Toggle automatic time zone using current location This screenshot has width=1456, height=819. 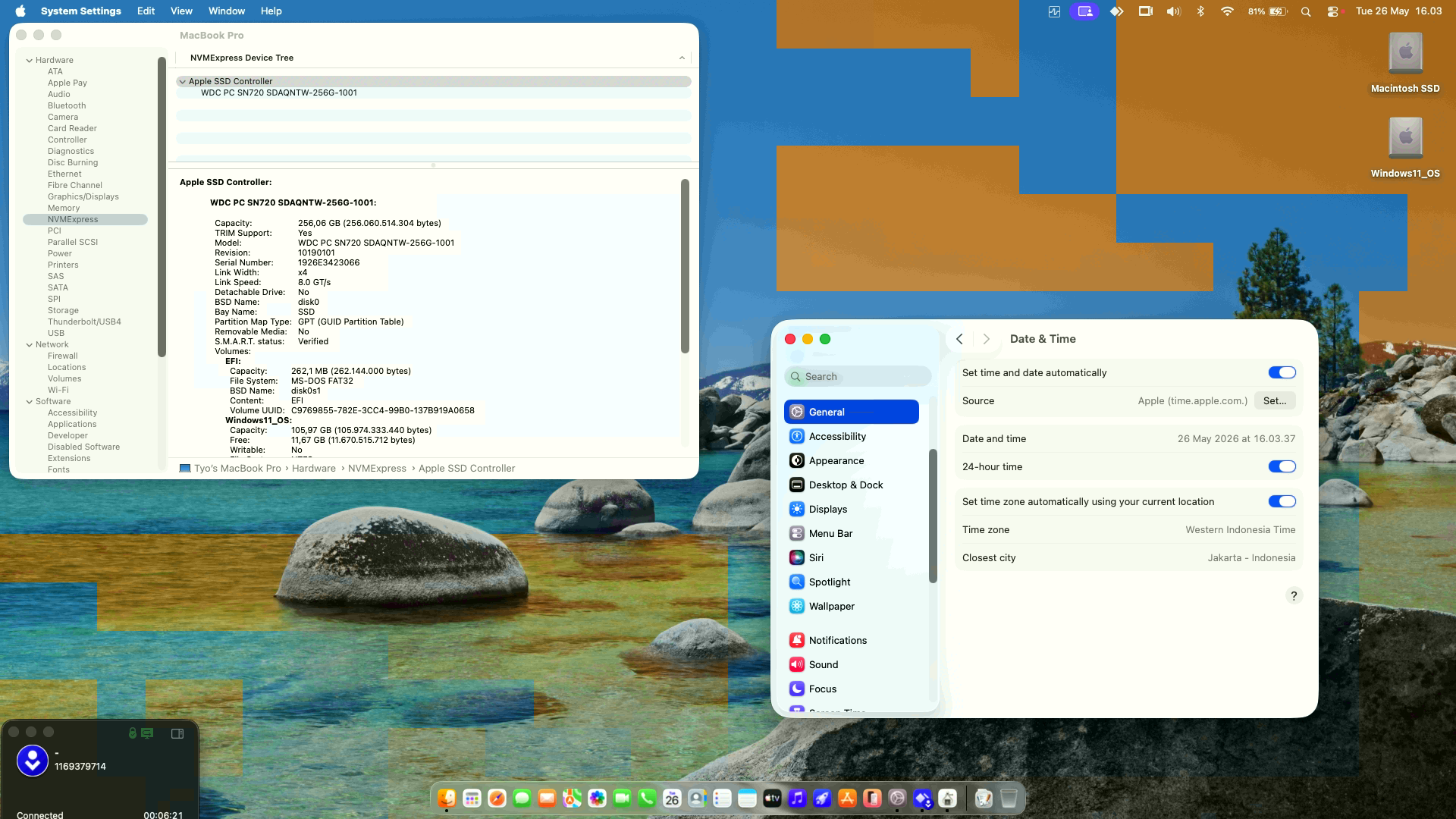coord(1282,501)
